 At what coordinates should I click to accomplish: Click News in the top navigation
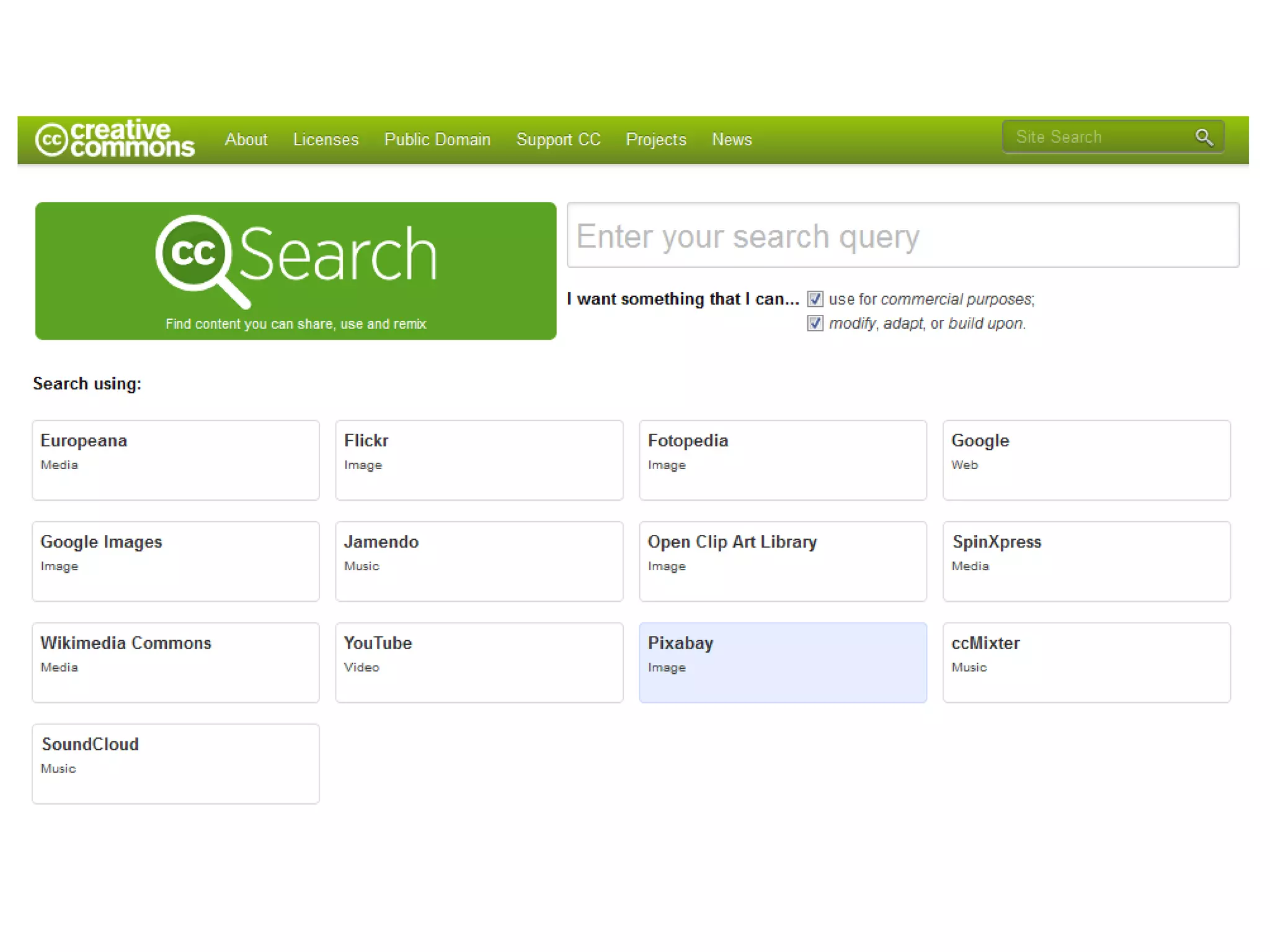[x=732, y=139]
